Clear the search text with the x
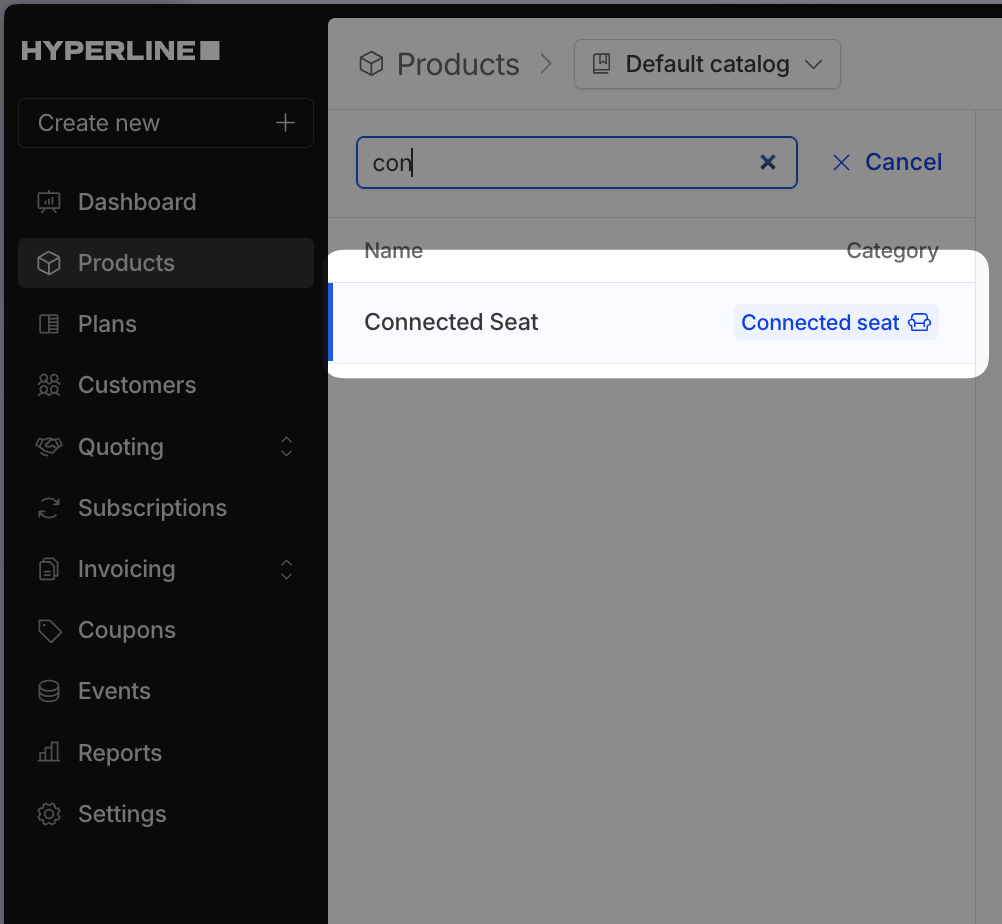This screenshot has width=1002, height=924. [x=767, y=162]
